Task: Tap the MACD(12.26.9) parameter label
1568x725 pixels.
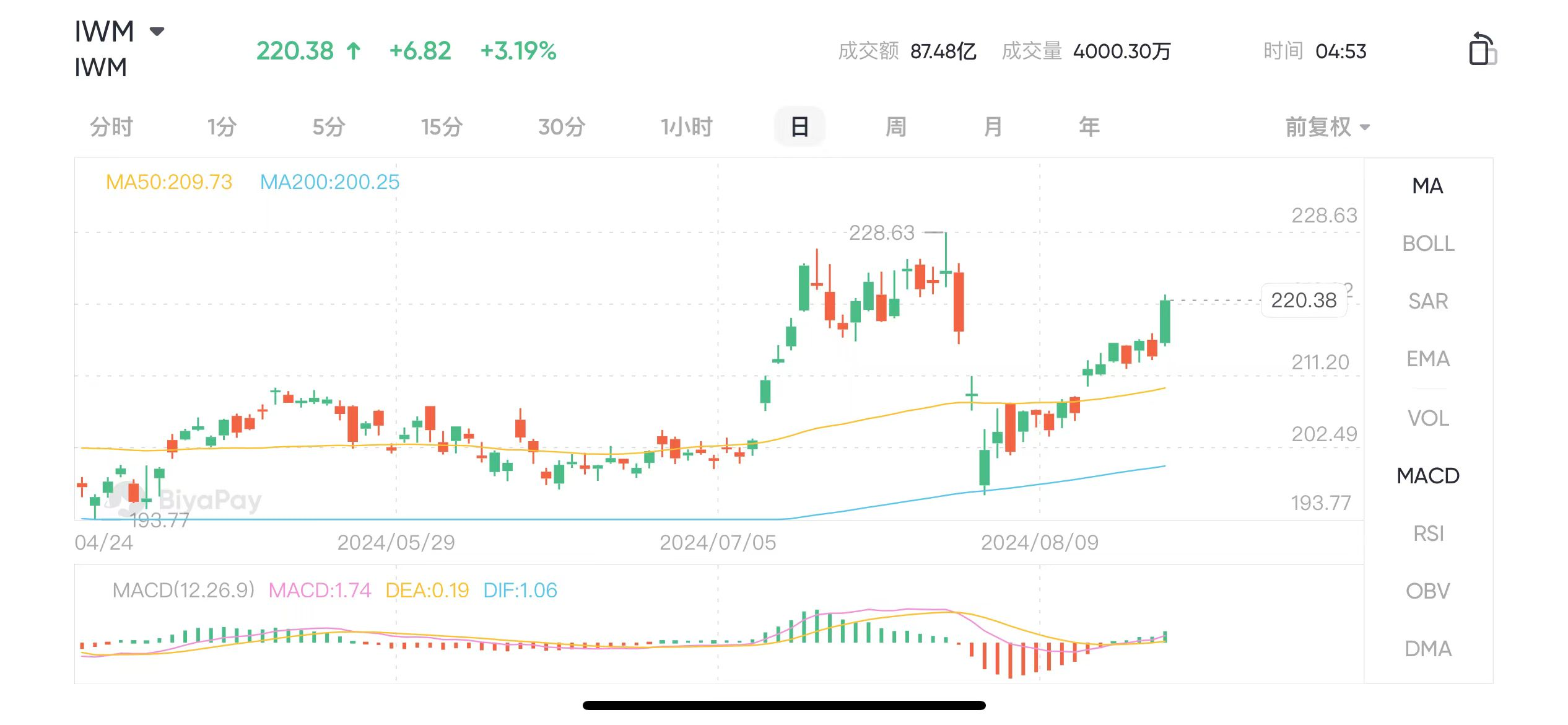Action: (183, 590)
